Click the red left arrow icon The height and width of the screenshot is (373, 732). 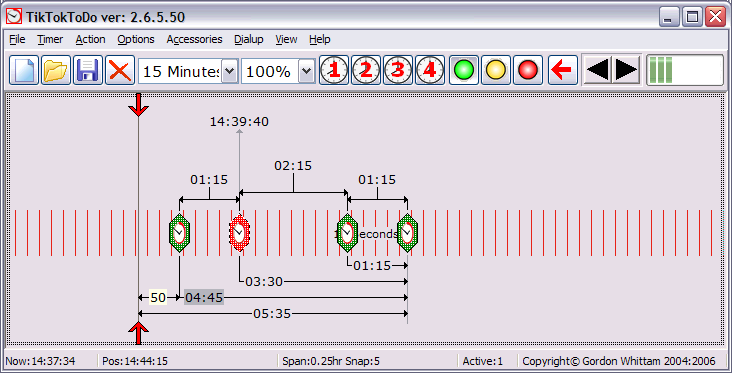563,70
